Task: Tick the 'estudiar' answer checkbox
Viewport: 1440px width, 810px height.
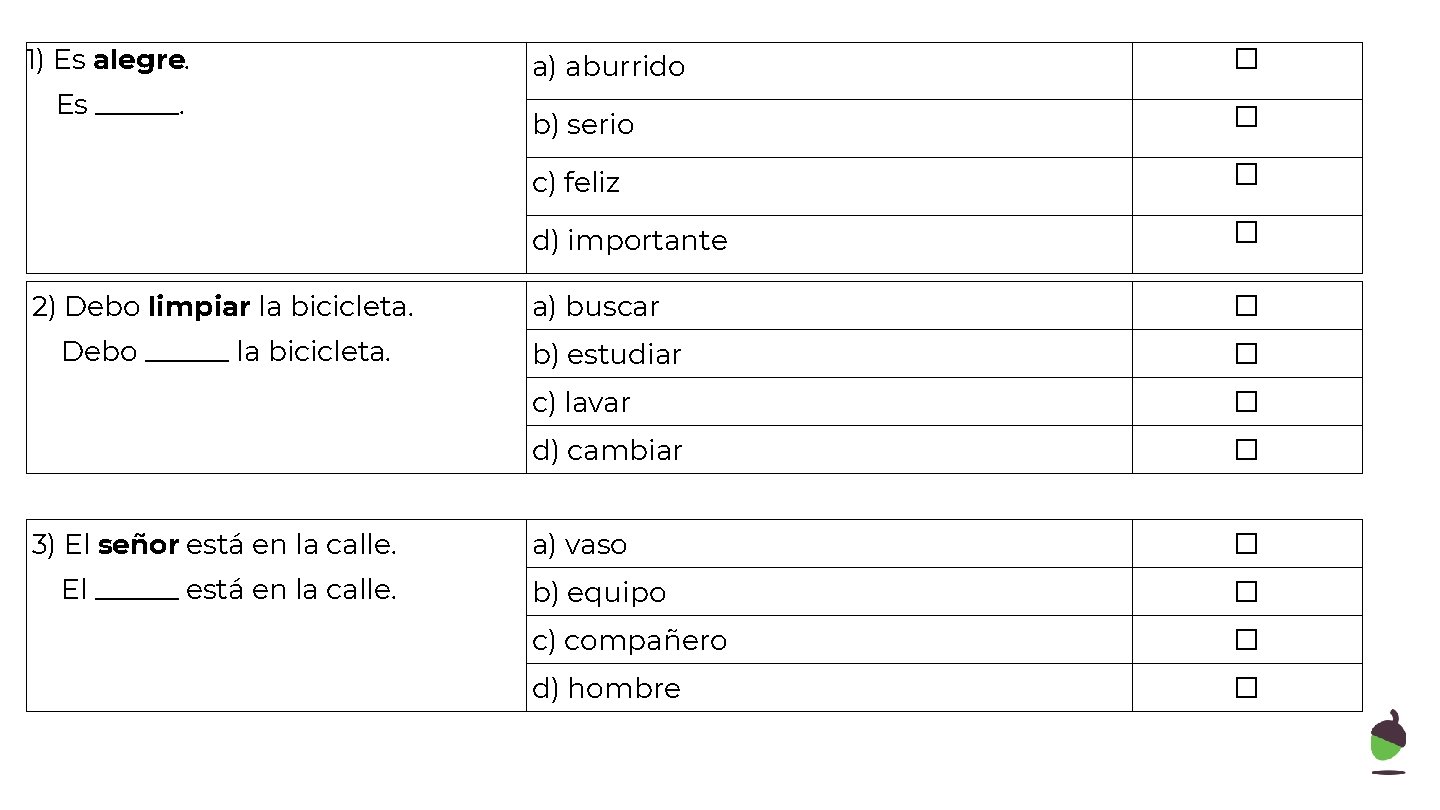Action: pyautogui.click(x=1246, y=354)
